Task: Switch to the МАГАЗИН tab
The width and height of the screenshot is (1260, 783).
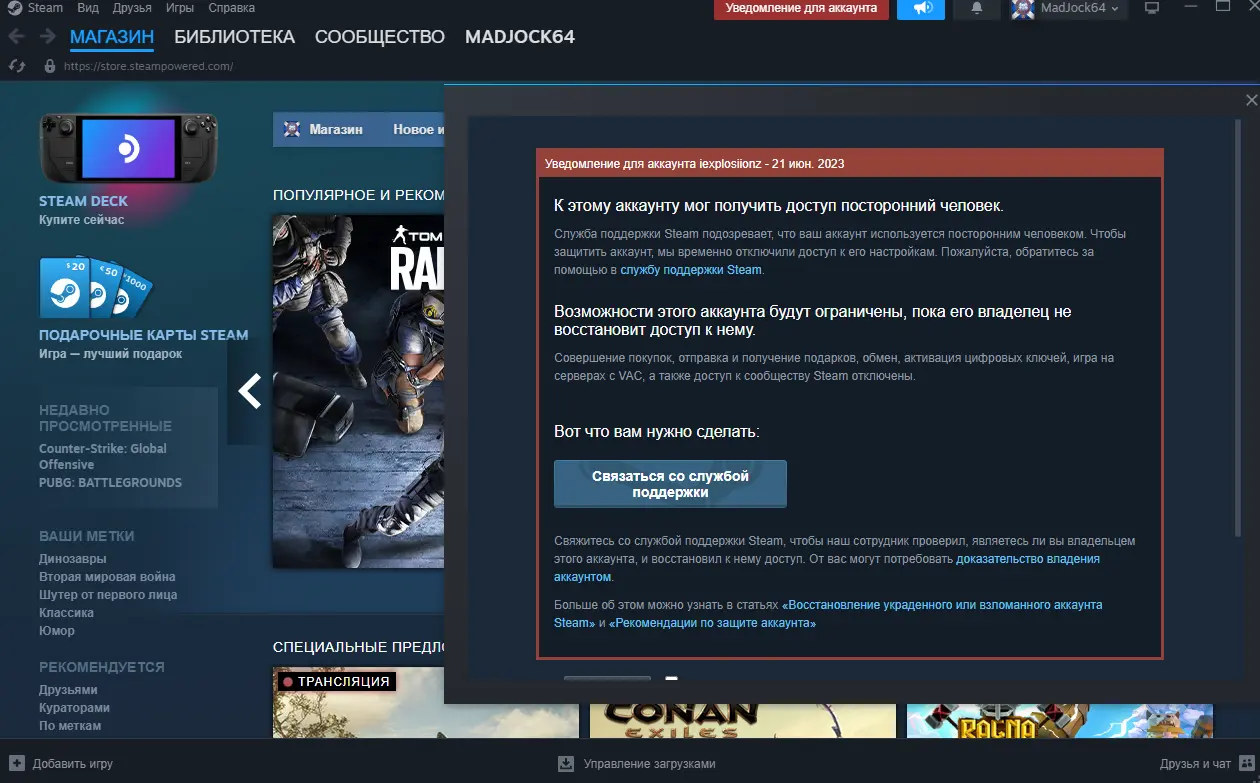Action: pos(112,37)
